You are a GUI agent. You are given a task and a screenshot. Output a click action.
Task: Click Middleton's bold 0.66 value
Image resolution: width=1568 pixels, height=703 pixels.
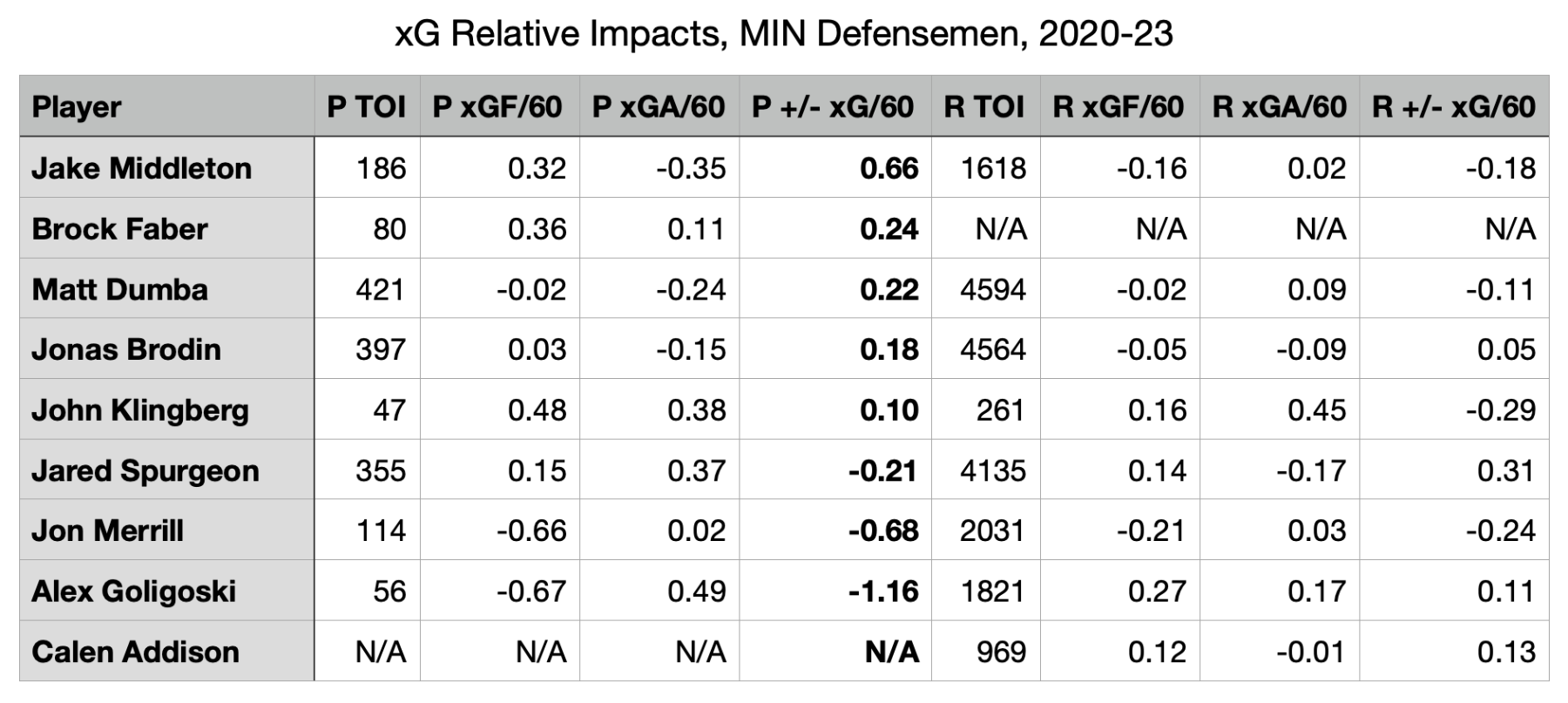(x=889, y=168)
